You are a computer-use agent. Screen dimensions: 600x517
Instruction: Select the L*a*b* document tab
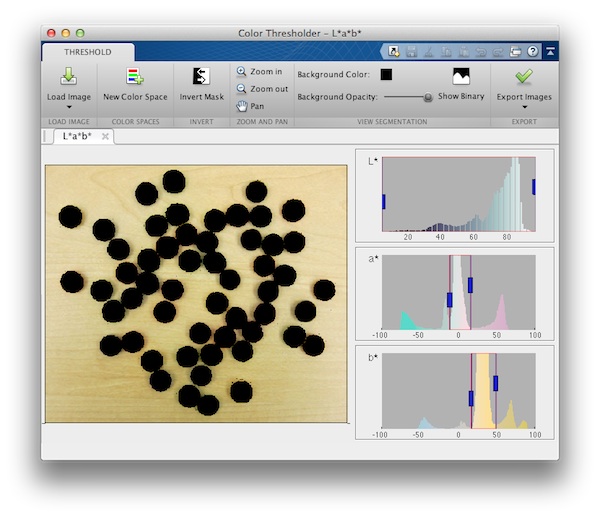[76, 136]
